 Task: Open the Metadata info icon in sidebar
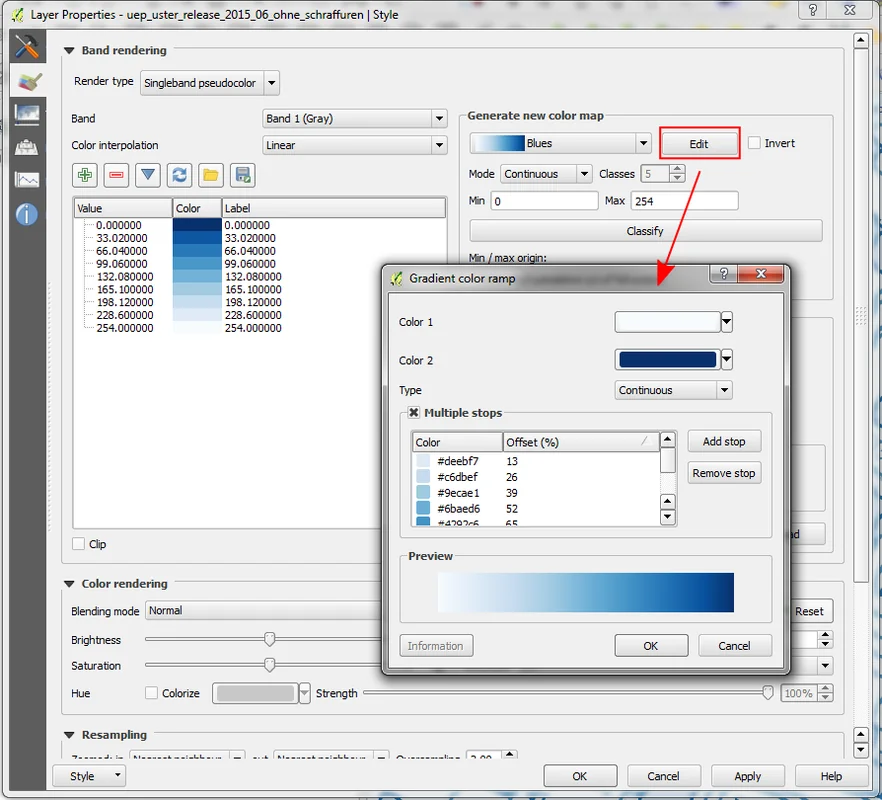(27, 213)
